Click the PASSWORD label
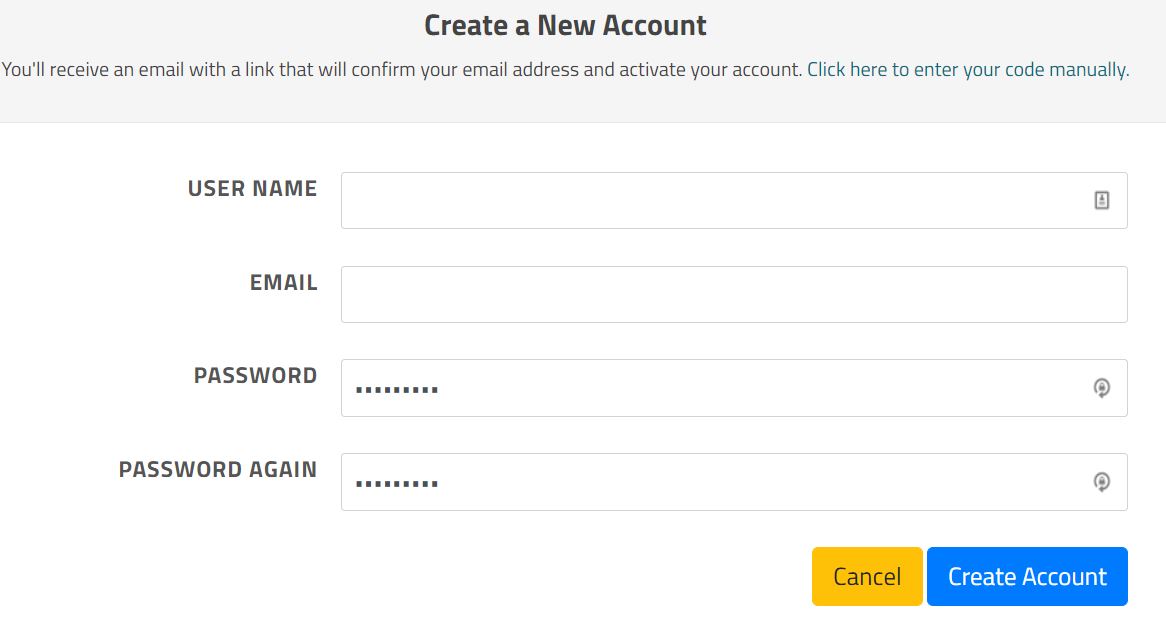 pyautogui.click(x=255, y=376)
